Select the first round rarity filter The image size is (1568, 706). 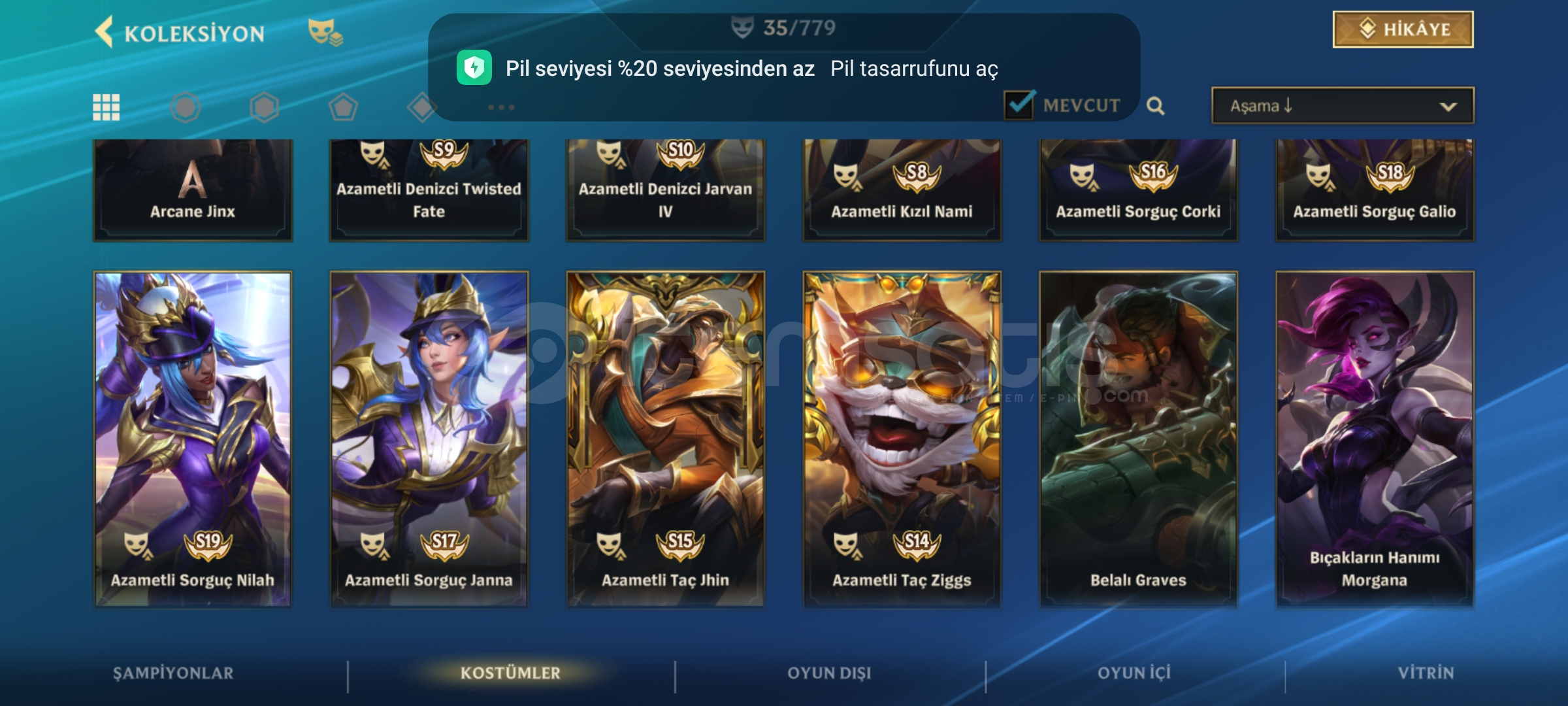coord(186,107)
